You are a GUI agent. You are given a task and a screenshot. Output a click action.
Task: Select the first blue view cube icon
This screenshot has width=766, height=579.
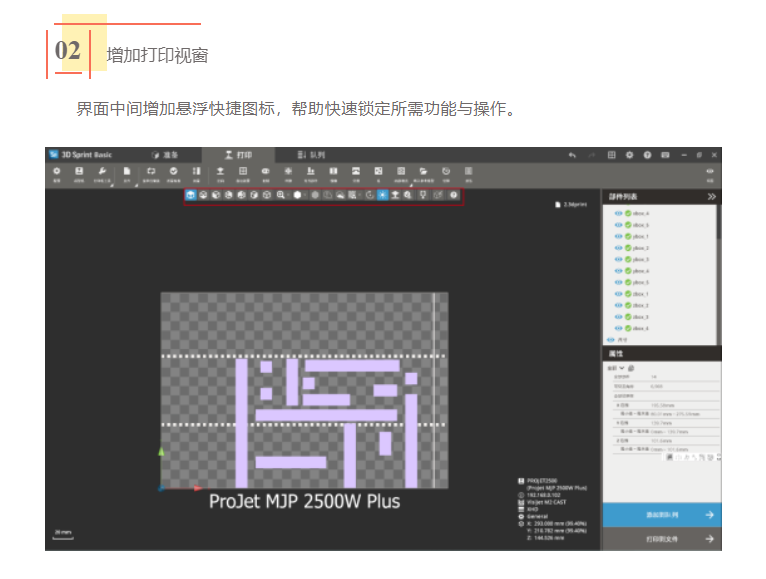click(191, 195)
